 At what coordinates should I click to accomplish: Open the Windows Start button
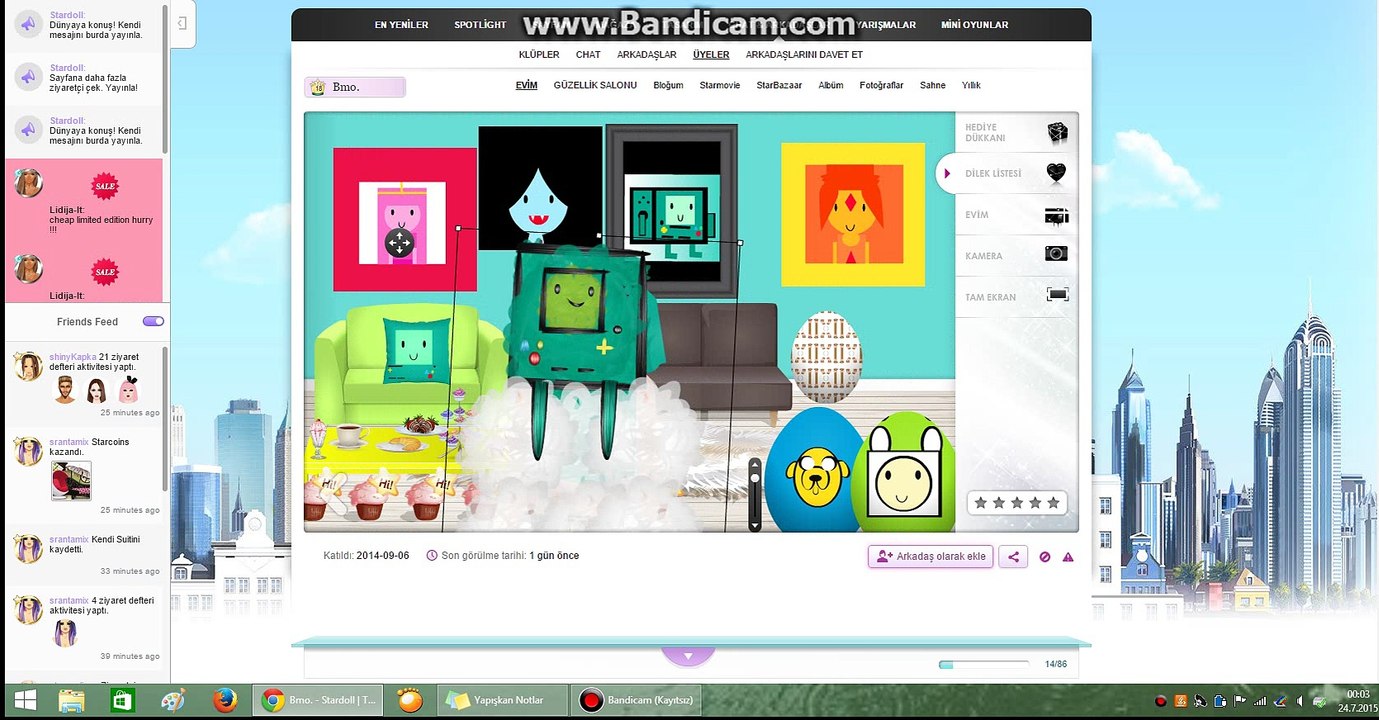(25, 700)
